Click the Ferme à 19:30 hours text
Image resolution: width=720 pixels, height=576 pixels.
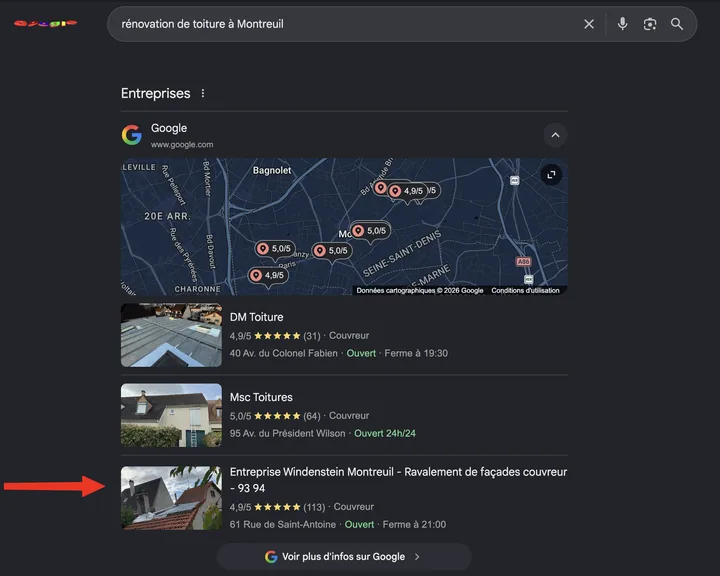tap(416, 353)
